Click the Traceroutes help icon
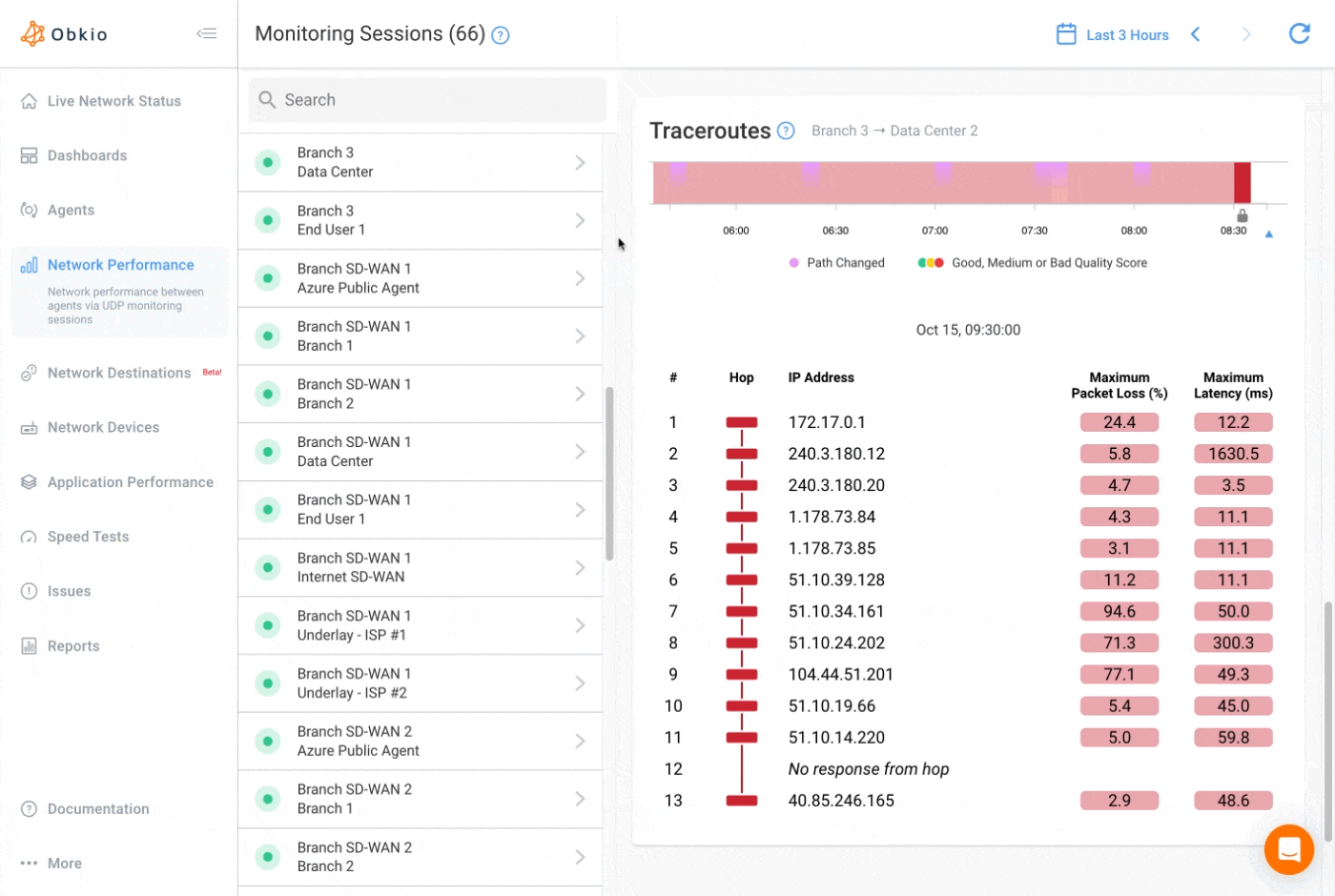Viewport: 1335px width, 896px height. point(785,130)
